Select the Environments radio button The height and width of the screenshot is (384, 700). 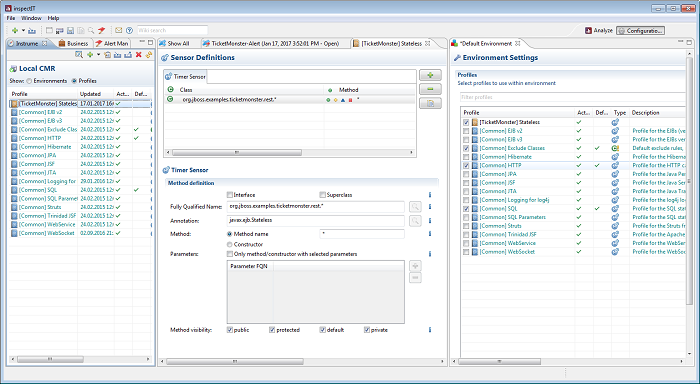point(29,81)
